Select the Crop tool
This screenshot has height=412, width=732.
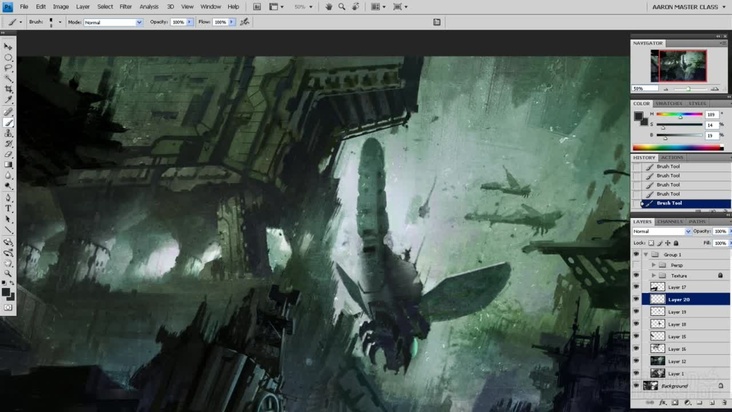pyautogui.click(x=8, y=90)
